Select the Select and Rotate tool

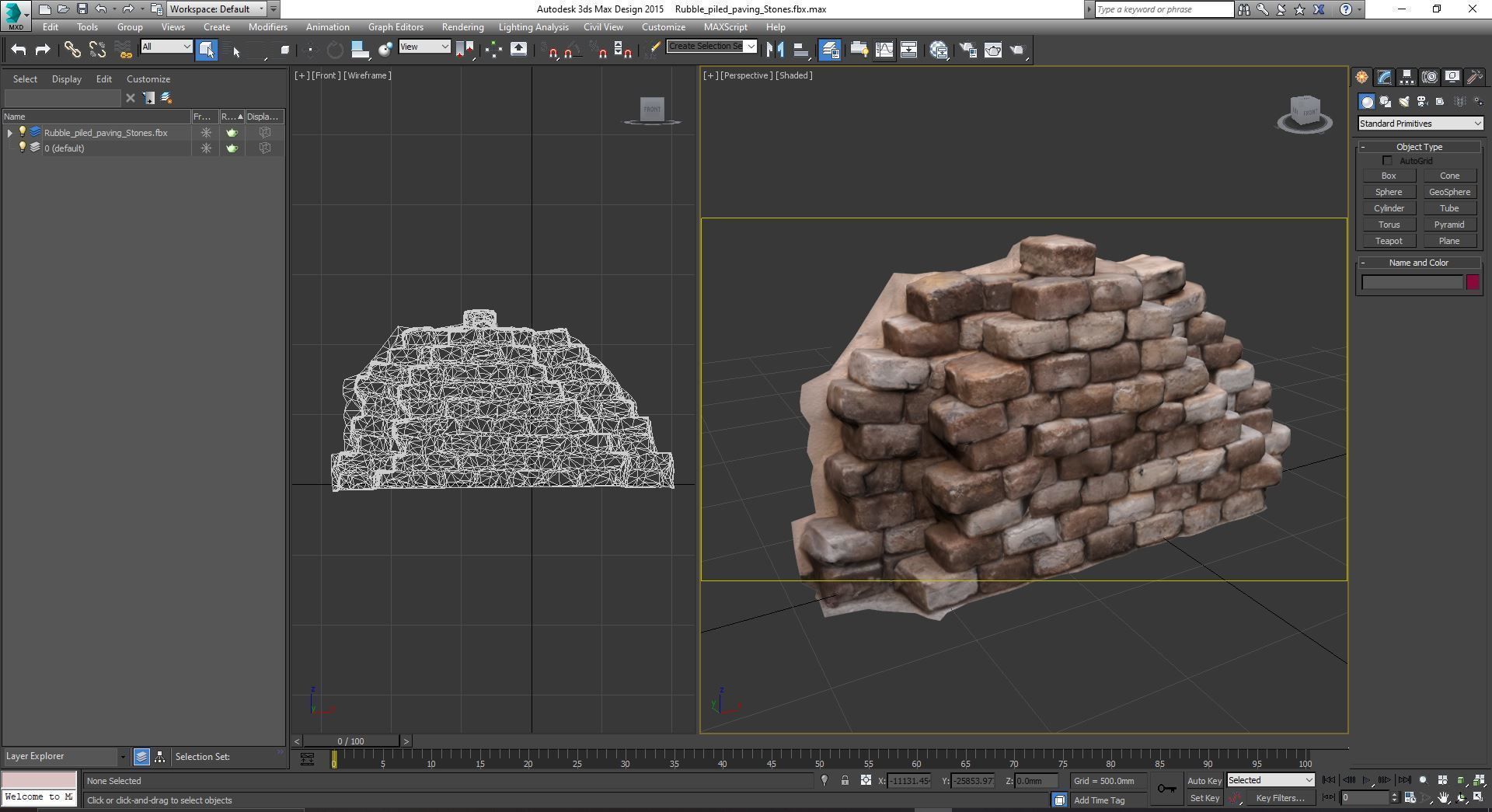335,50
